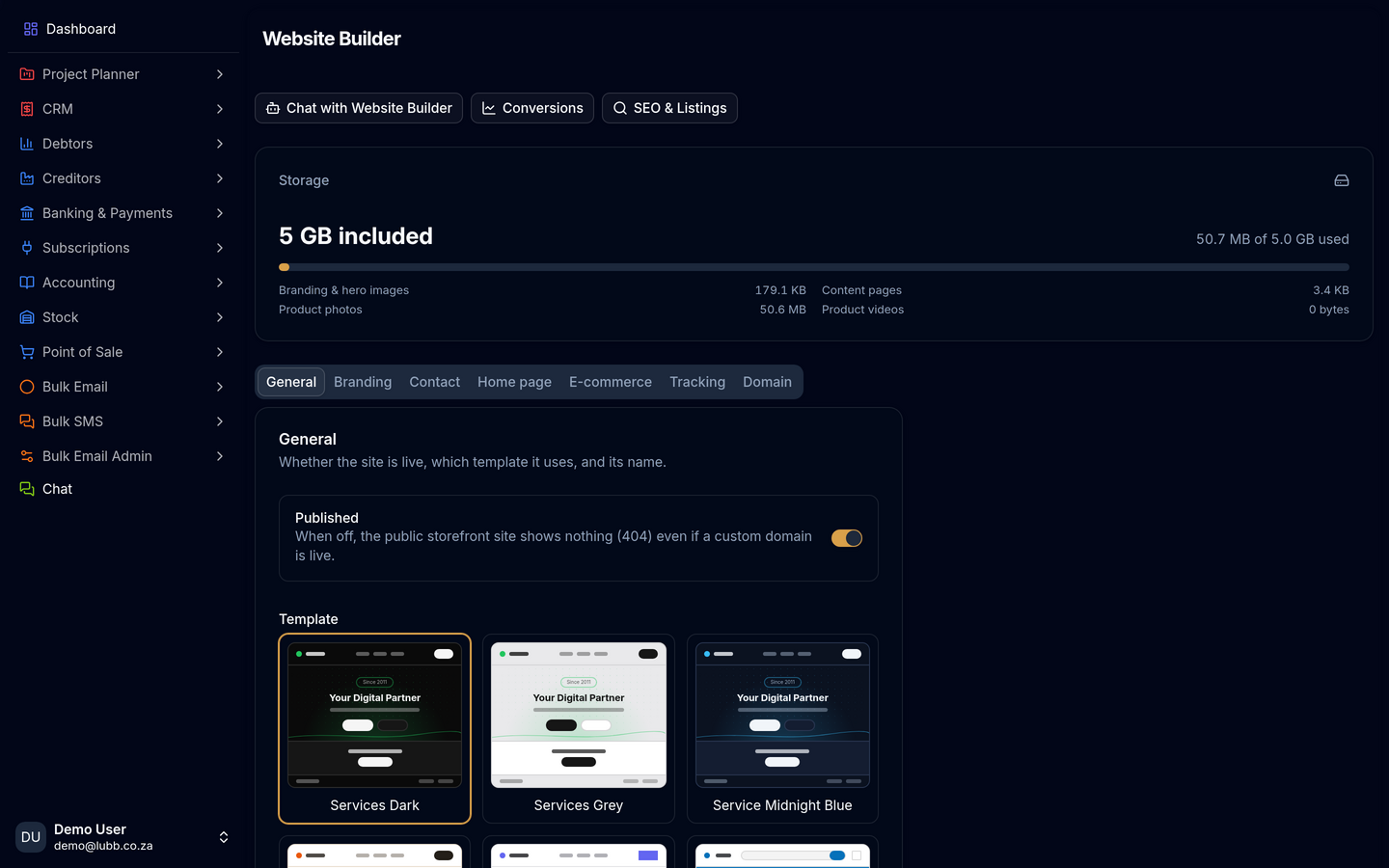Image resolution: width=1389 pixels, height=868 pixels.
Task: Open the Demo User account switcher arrows
Action: coord(224,837)
